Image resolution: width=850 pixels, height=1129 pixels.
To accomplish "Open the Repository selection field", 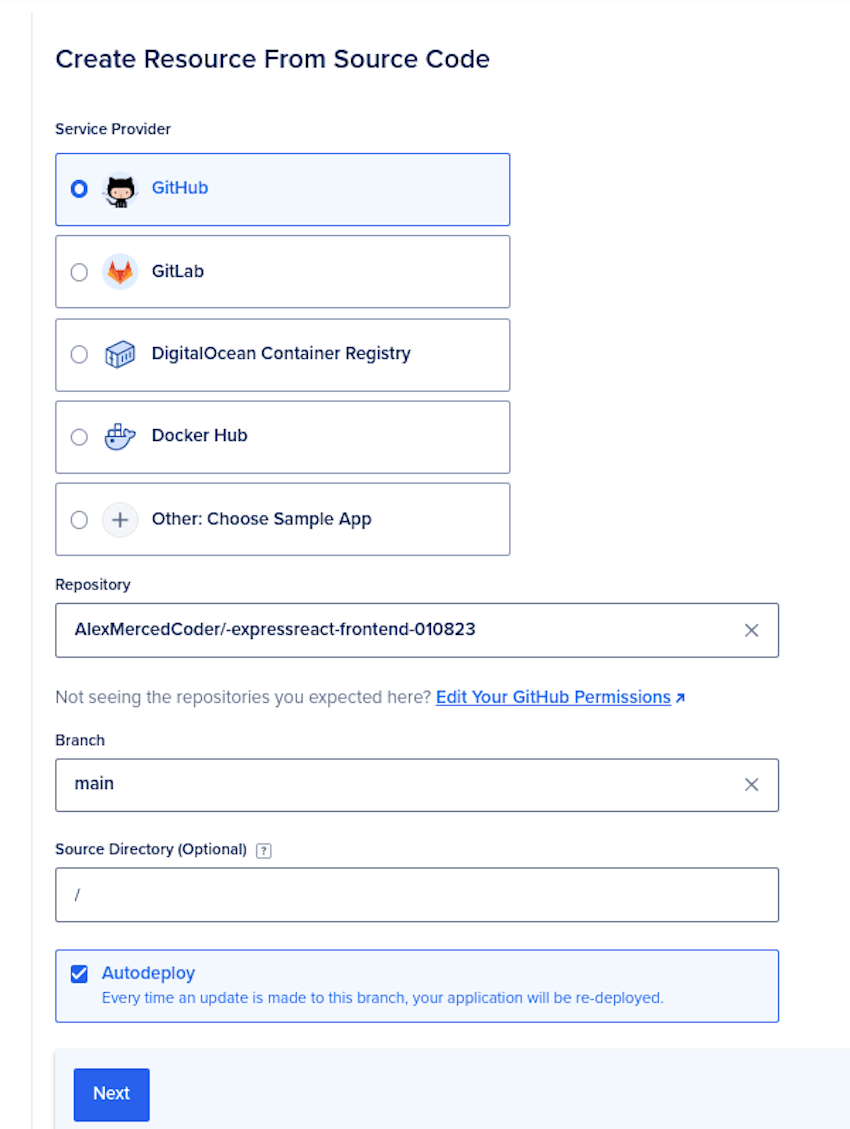I will pos(400,630).
